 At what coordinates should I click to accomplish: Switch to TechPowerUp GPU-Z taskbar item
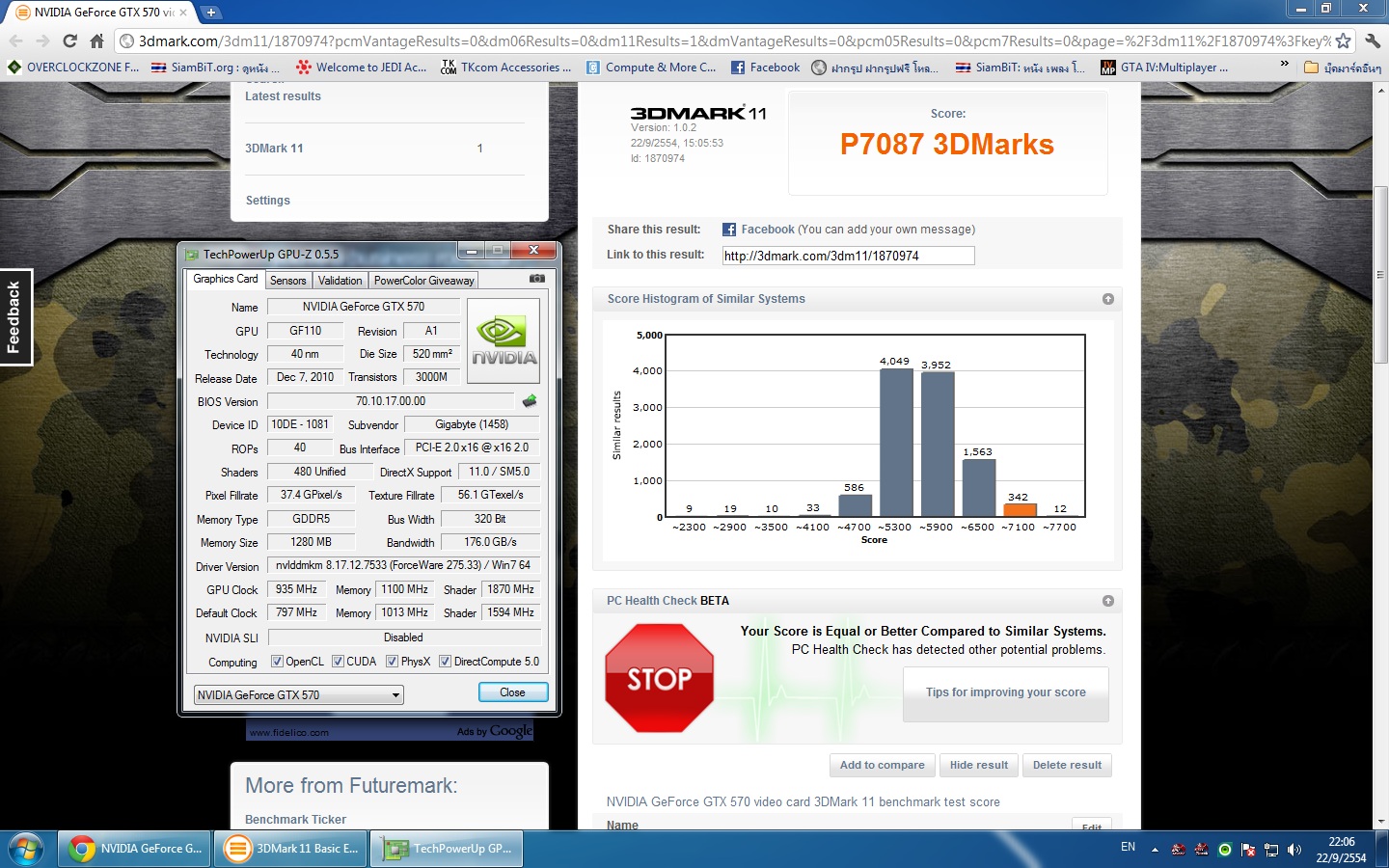[x=447, y=849]
